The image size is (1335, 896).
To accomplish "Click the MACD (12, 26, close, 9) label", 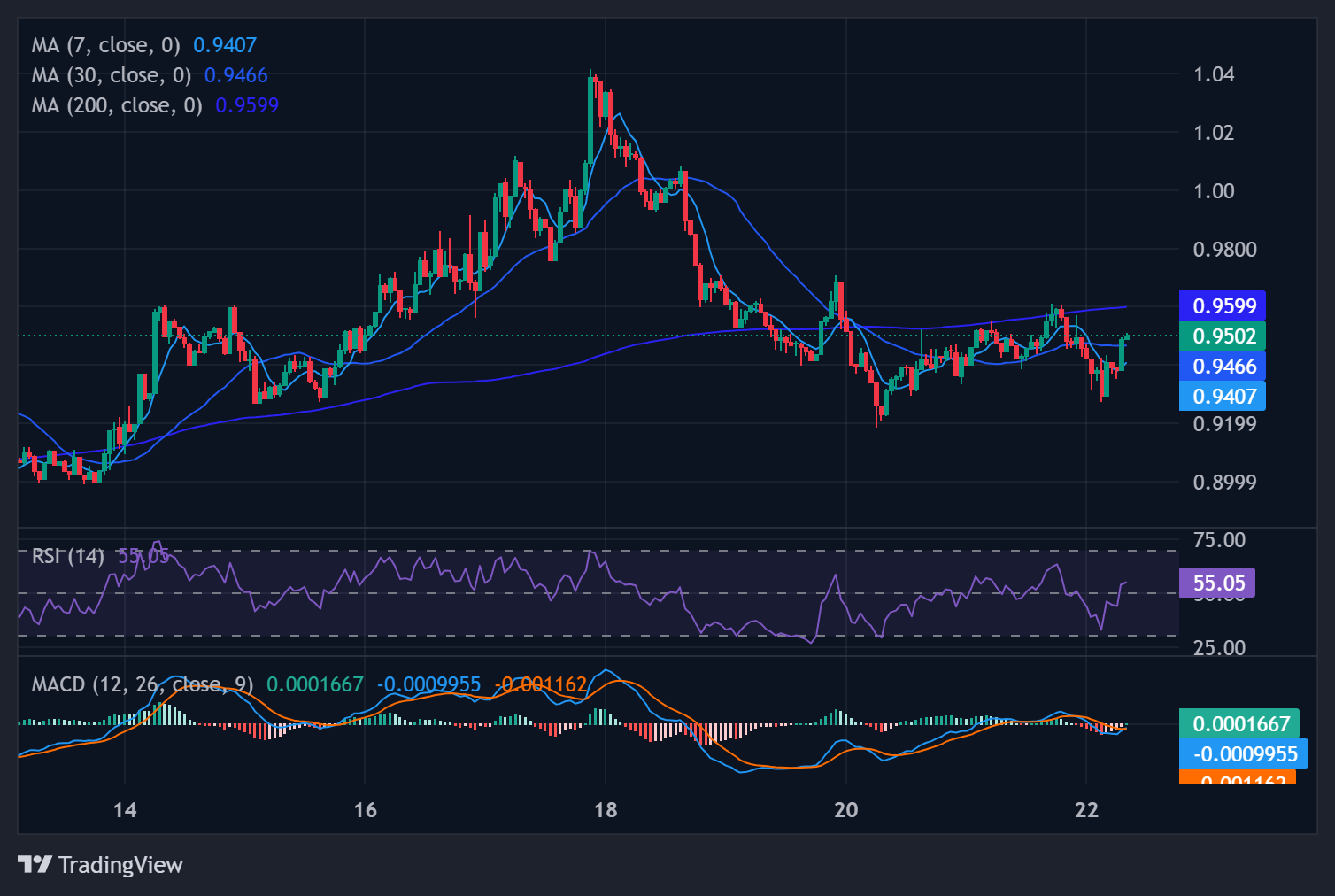I will (x=142, y=684).
